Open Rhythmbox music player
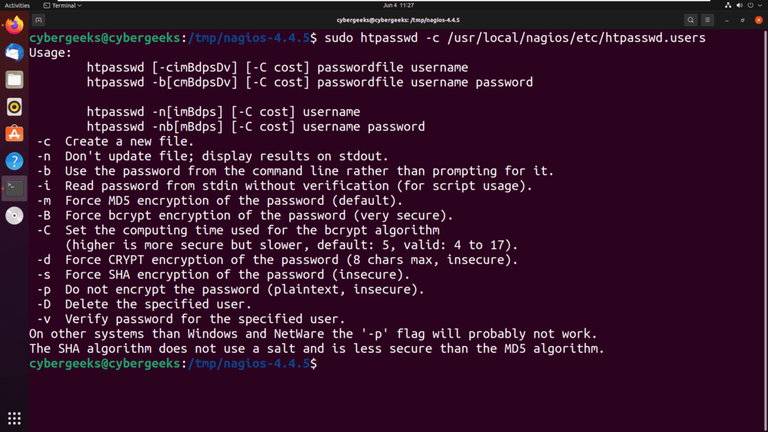Screen dimensions: 768x432 pyautogui.click(x=14, y=106)
